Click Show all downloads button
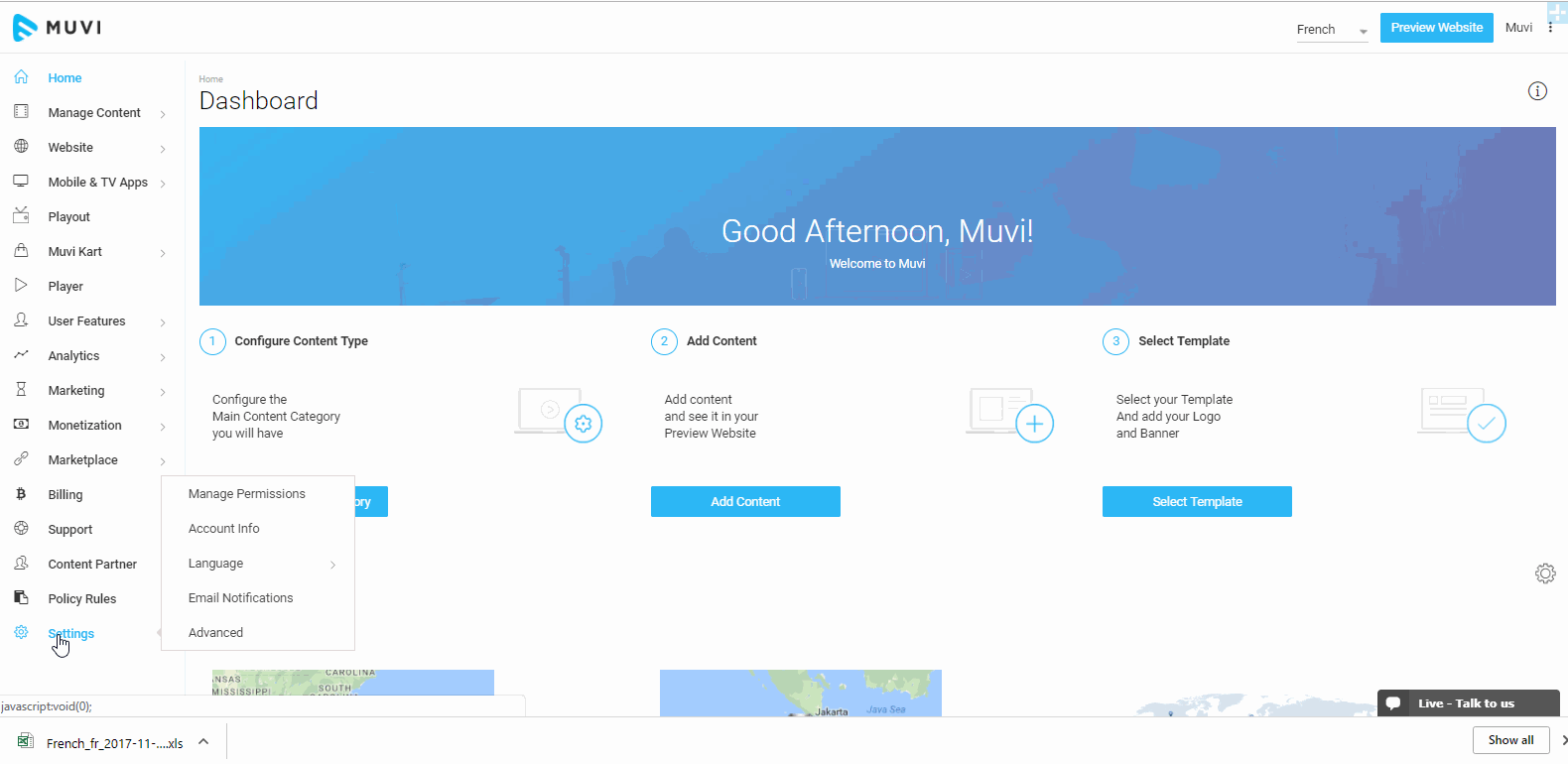Viewport: 1568px width, 764px height. click(x=1510, y=740)
